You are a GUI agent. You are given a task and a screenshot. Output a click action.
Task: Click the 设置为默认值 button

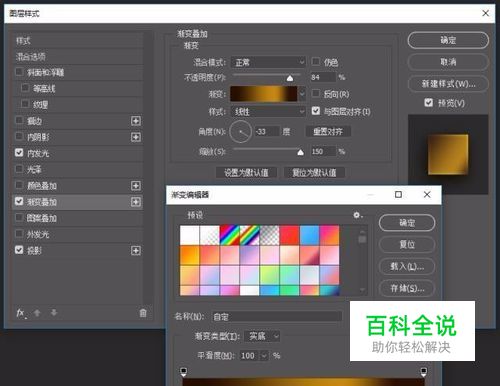pyautogui.click(x=246, y=173)
